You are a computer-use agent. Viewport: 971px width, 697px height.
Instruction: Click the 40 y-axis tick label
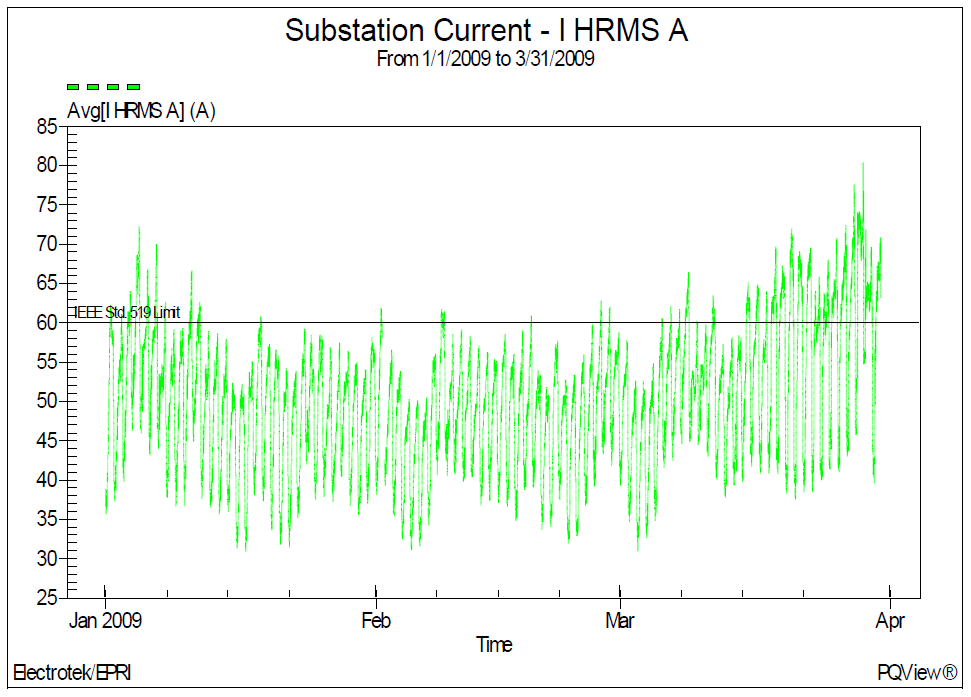point(46,480)
